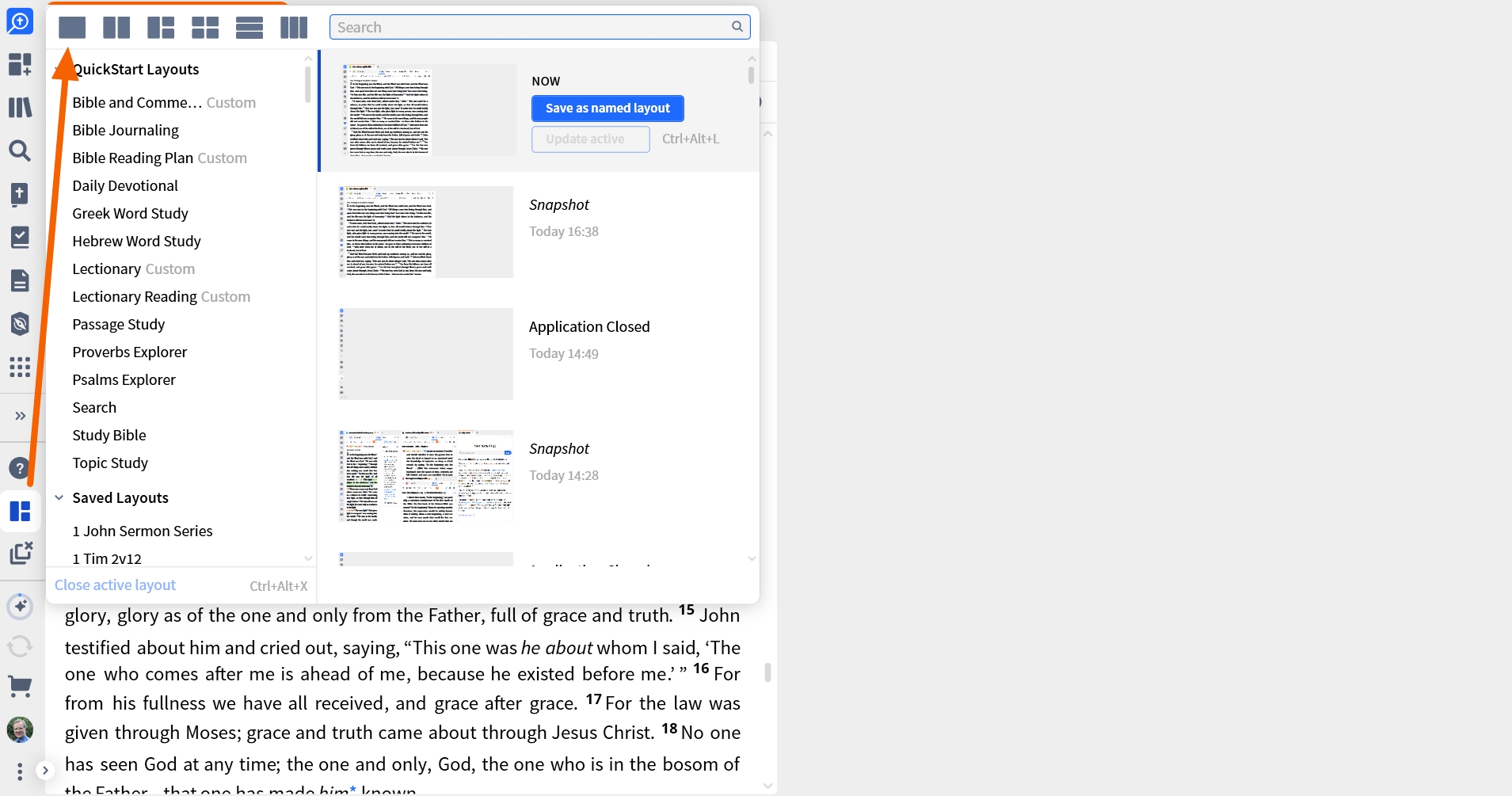Open the three-dot more options menu
The width and height of the screenshot is (1512, 796).
click(x=20, y=771)
